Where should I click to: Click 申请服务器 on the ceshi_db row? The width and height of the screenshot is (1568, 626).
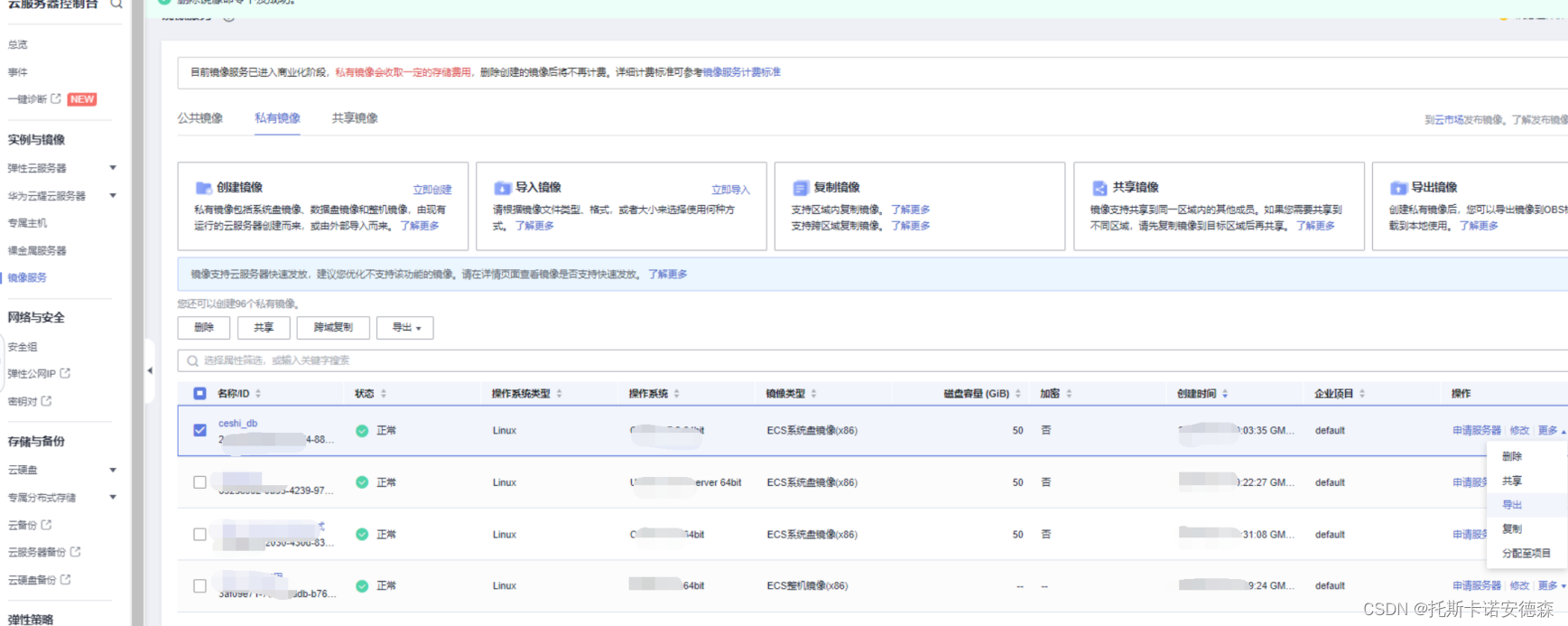click(1477, 431)
